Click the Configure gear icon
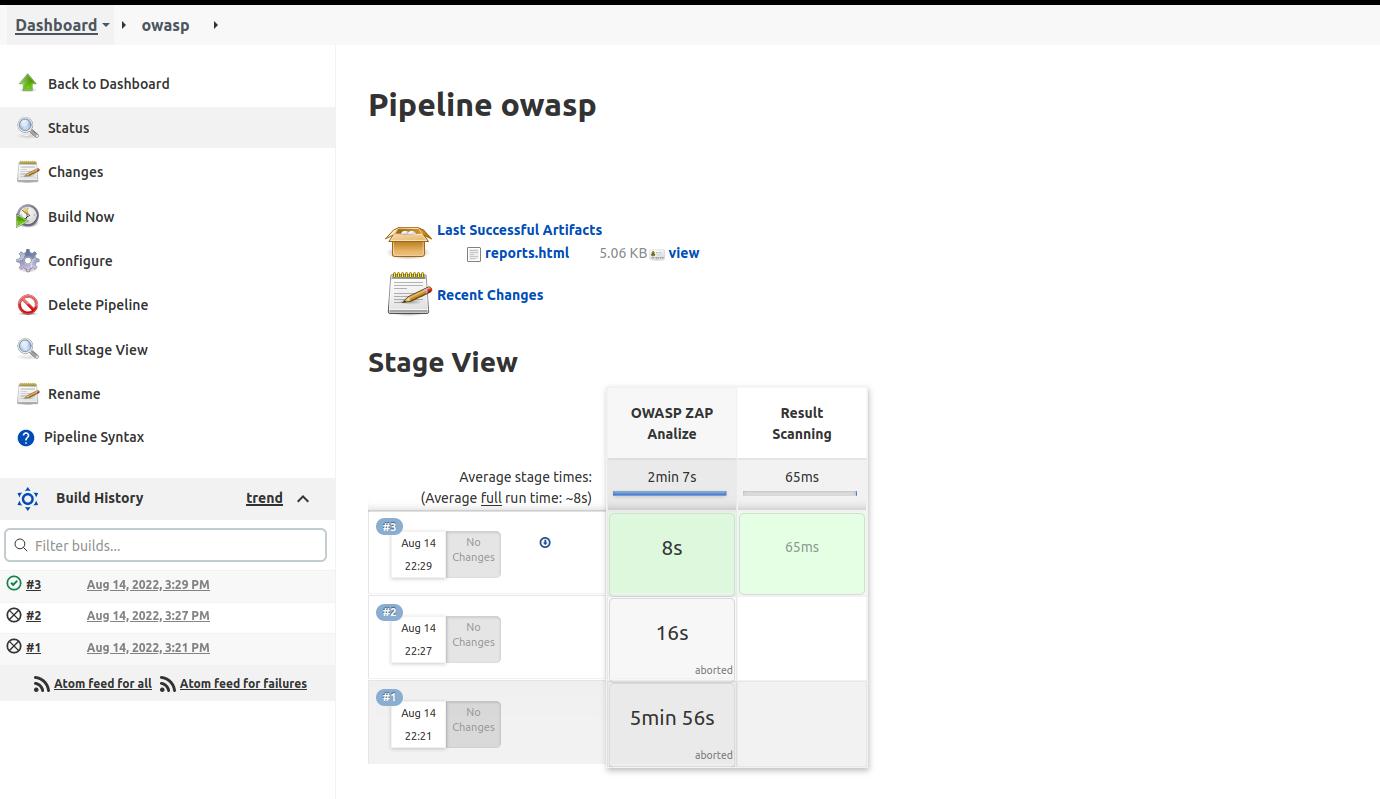 click(x=27, y=261)
